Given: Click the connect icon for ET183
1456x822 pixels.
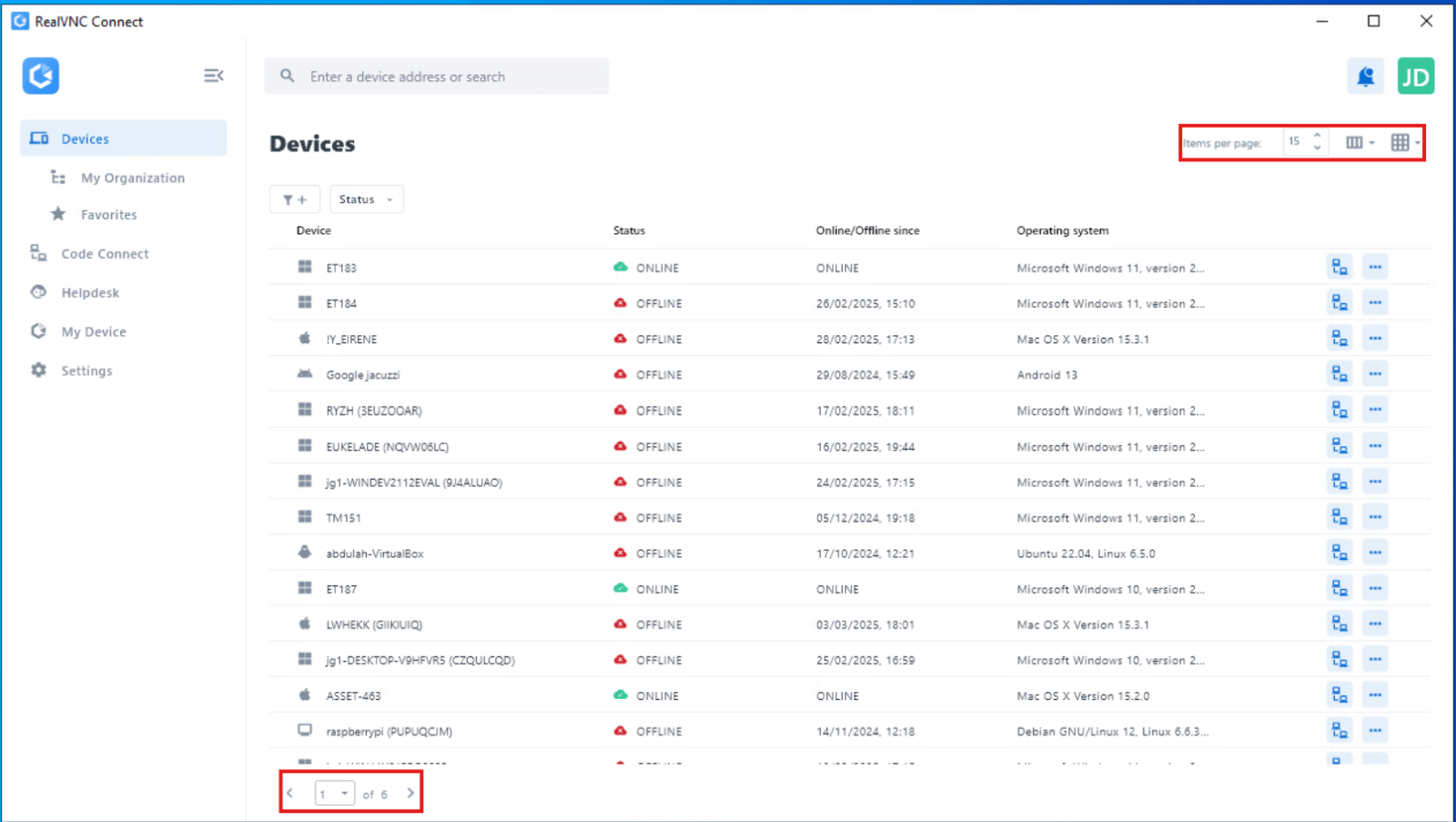Looking at the screenshot, I should coord(1339,267).
